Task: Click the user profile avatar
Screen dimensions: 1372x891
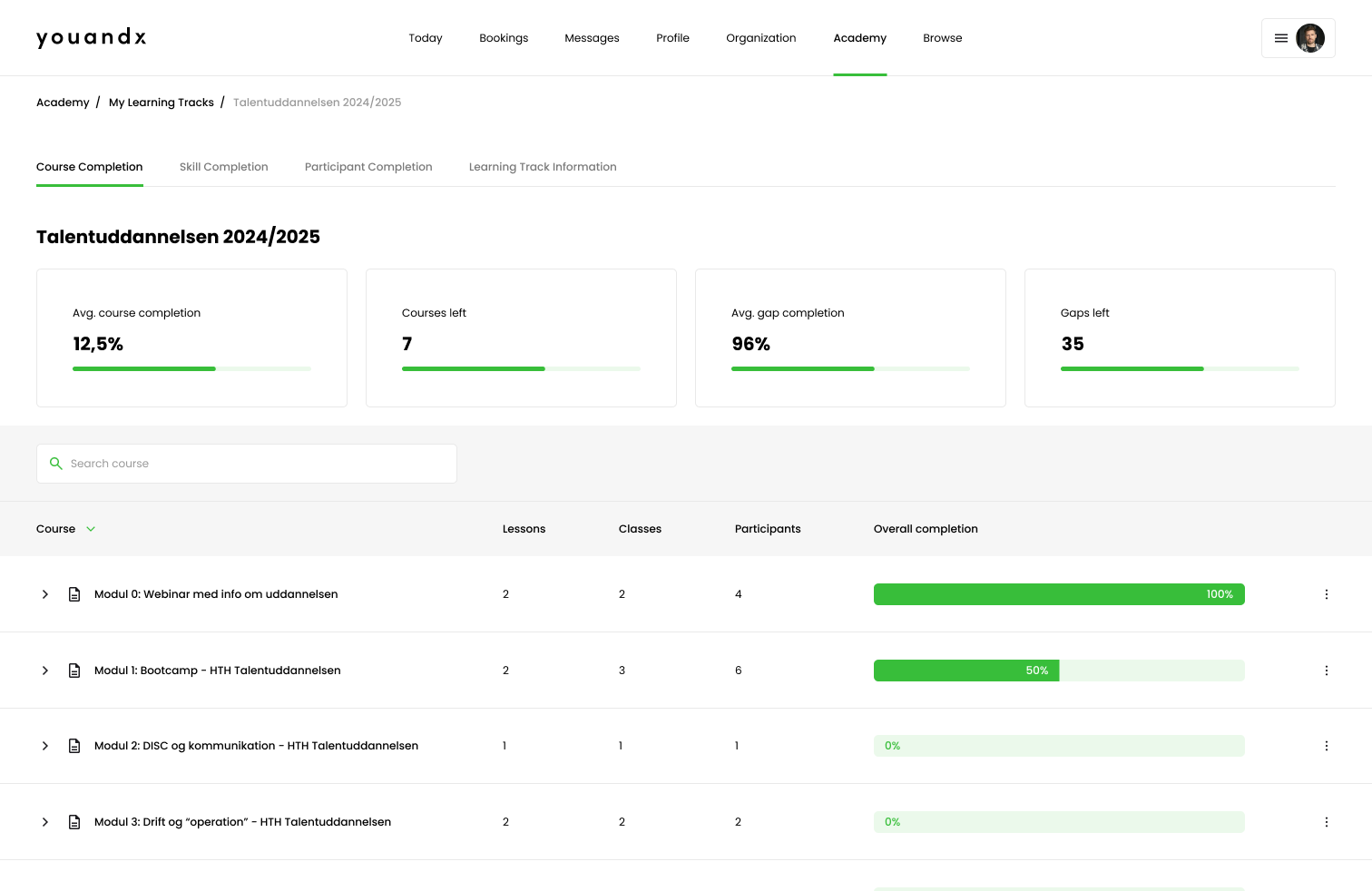Action: pos(1310,38)
